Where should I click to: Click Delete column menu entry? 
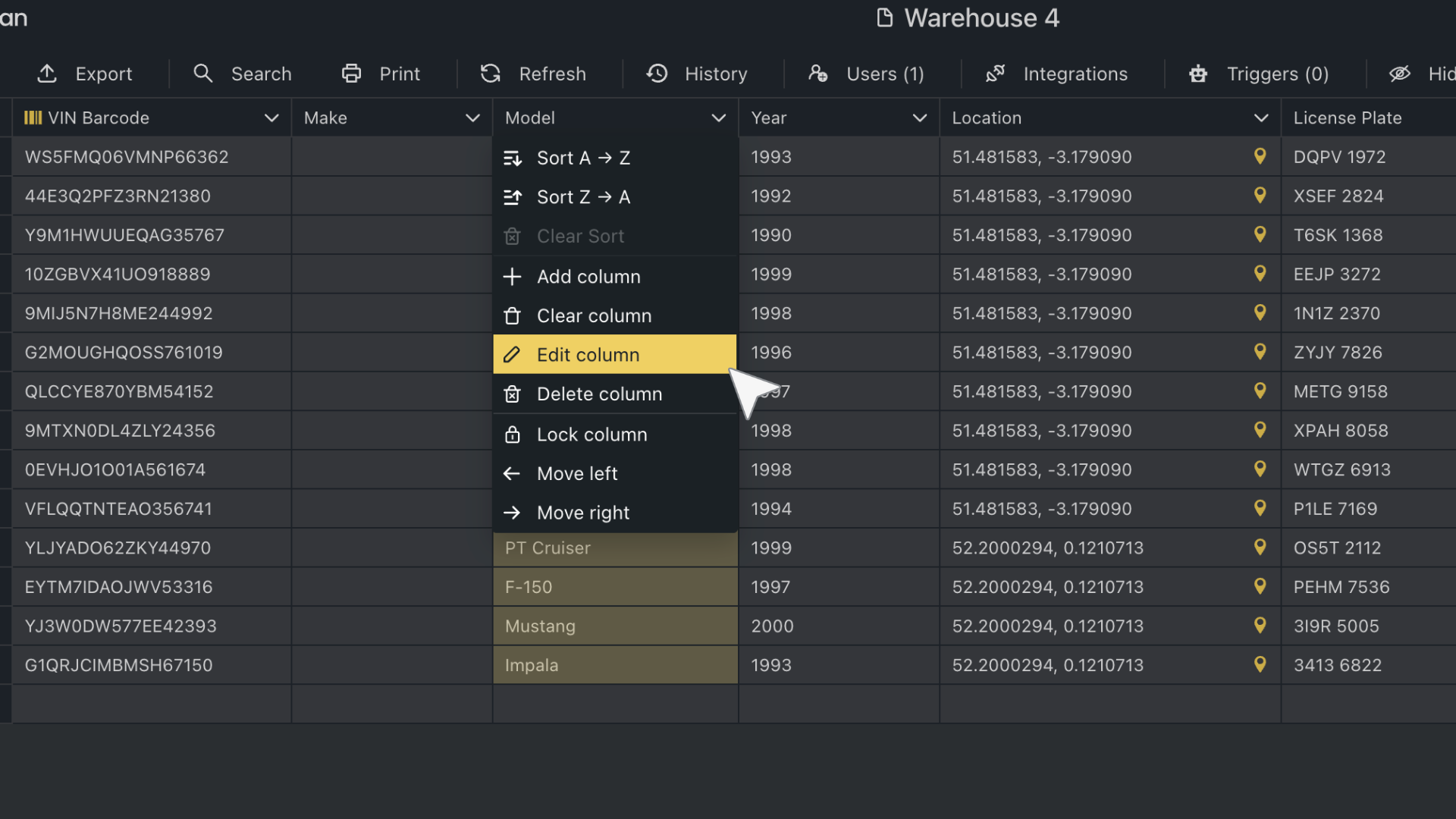tap(599, 394)
